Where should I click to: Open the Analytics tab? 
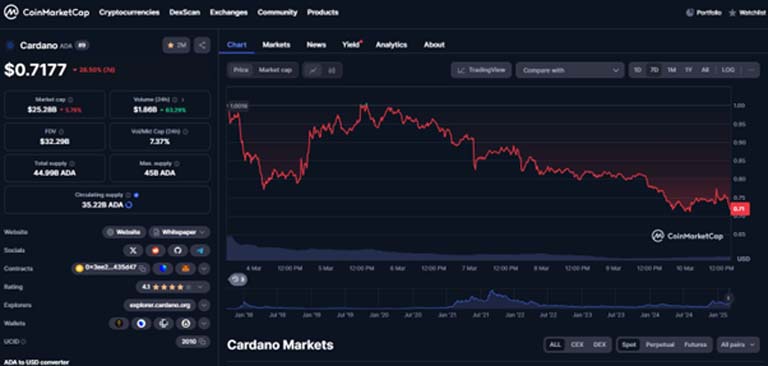click(391, 45)
